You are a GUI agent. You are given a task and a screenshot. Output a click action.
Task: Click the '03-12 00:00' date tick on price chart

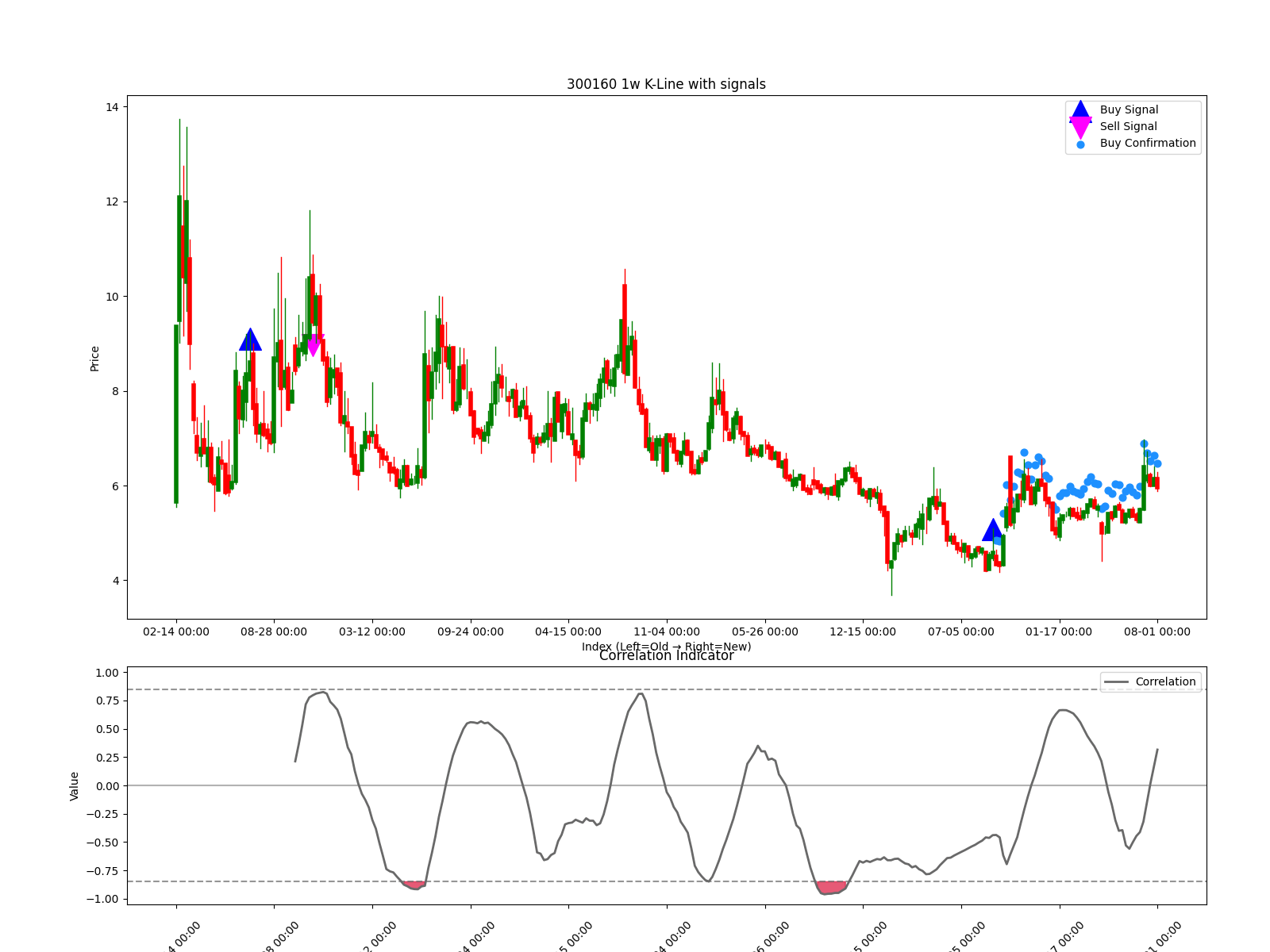coord(372,632)
